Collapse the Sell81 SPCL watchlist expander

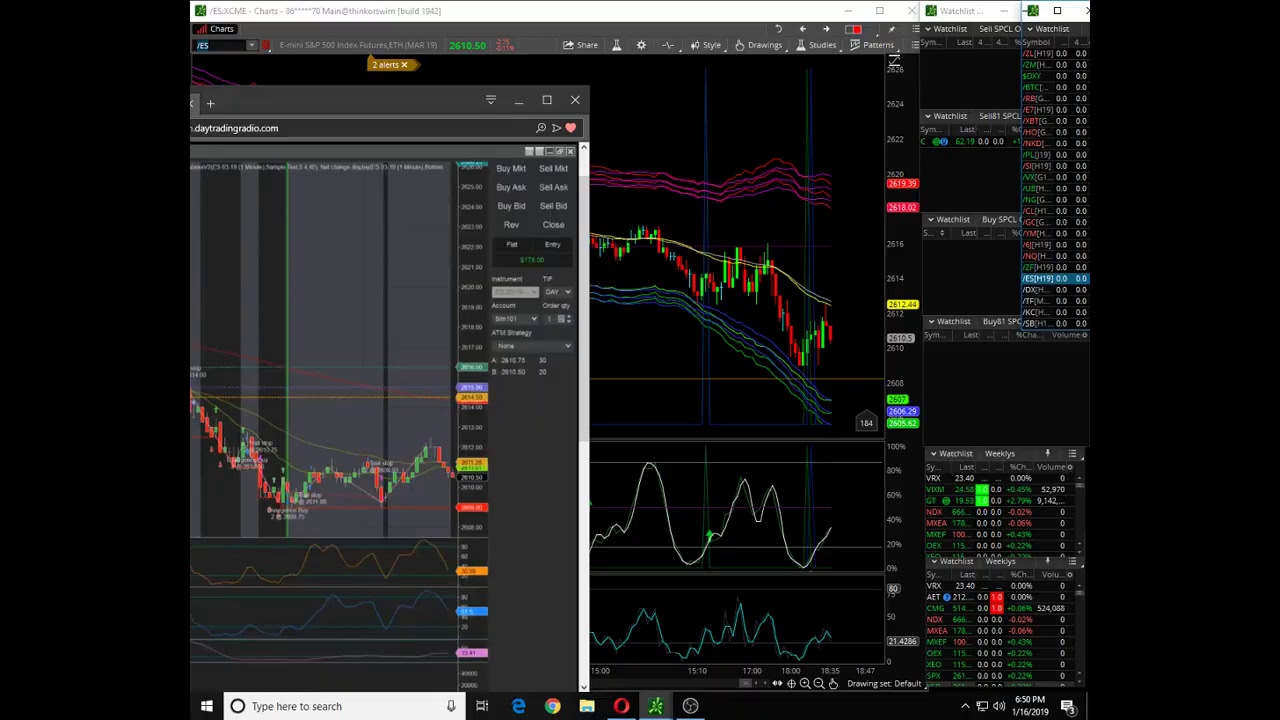(x=927, y=116)
